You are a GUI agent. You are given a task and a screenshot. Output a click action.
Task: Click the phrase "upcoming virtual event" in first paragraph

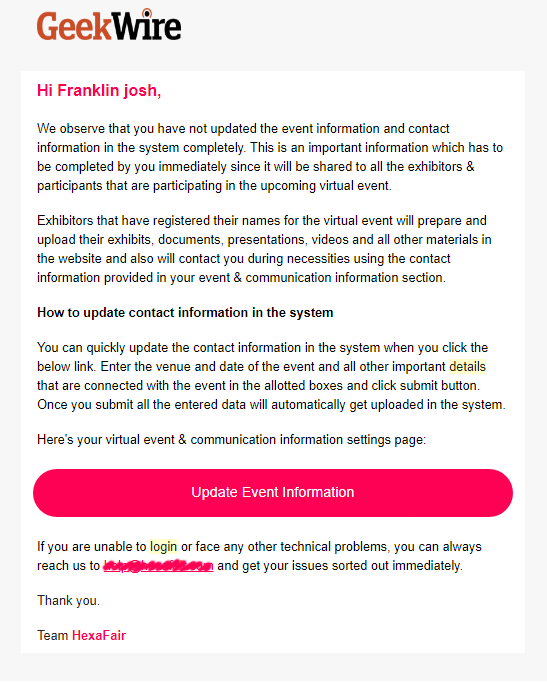click(325, 186)
